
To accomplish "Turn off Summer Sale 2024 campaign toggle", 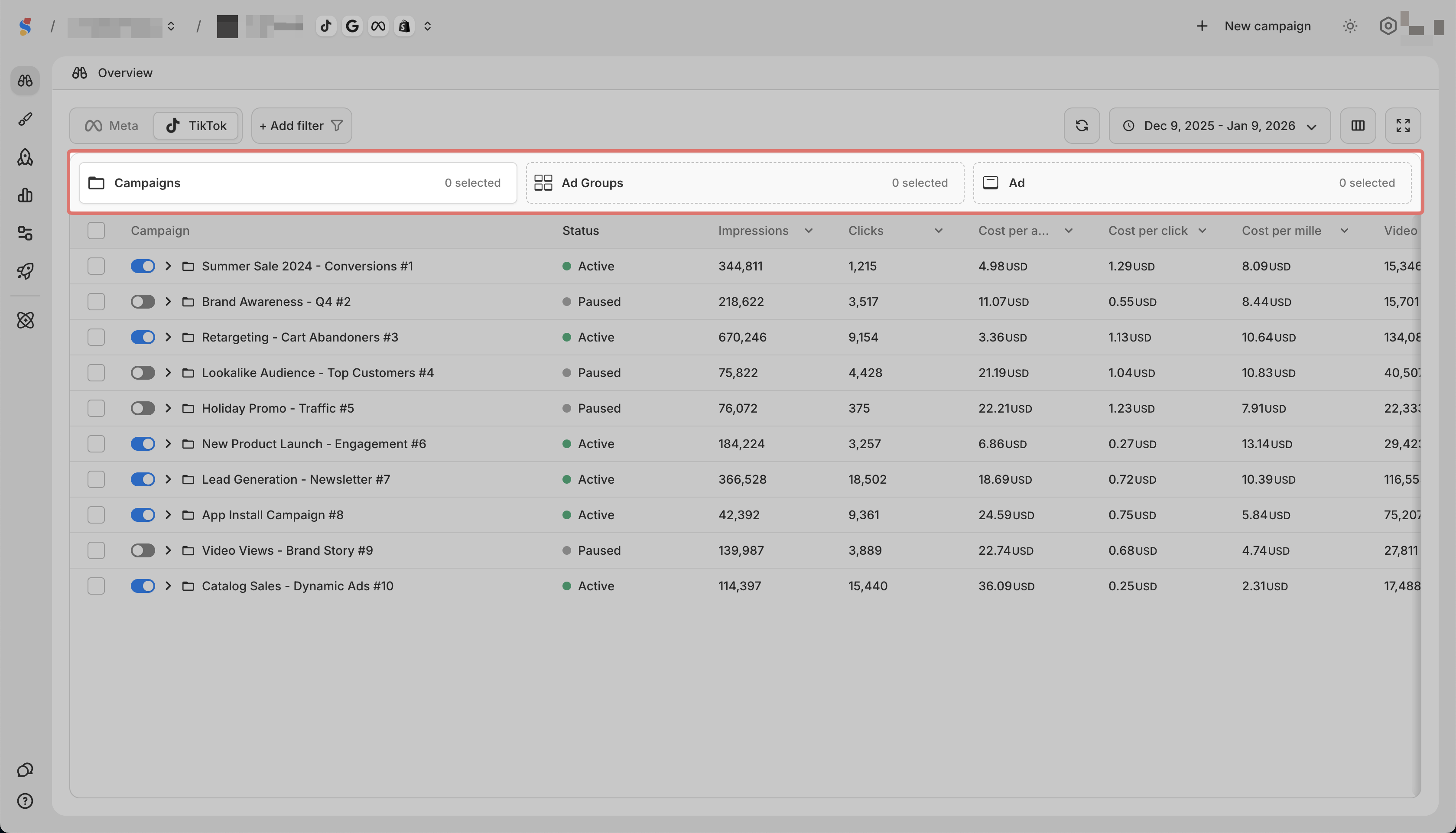I will coord(143,266).
